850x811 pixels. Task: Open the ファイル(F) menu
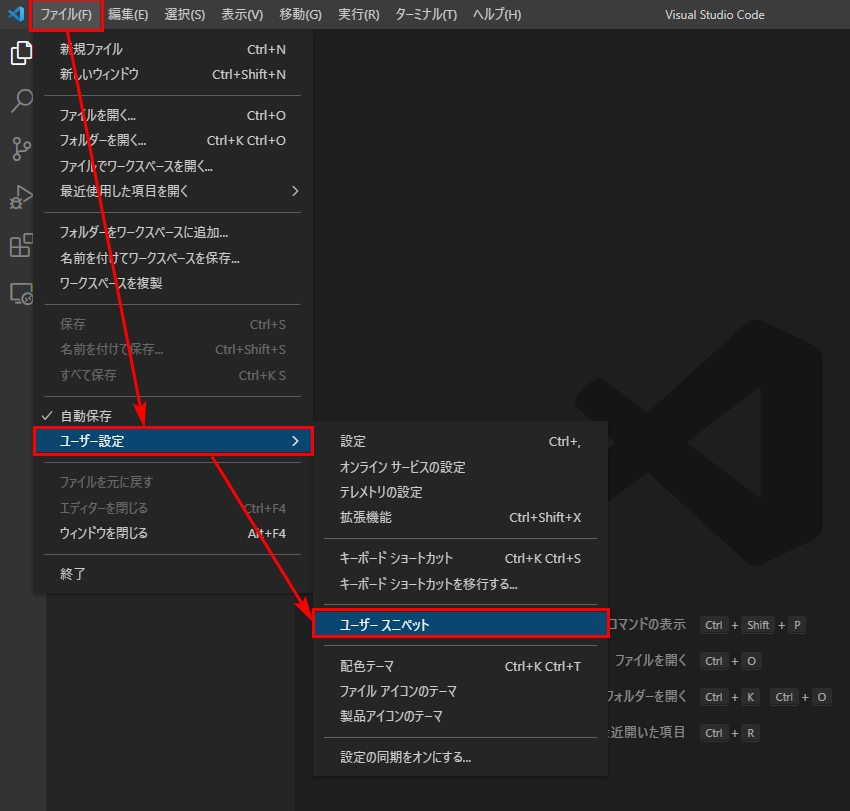[66, 15]
